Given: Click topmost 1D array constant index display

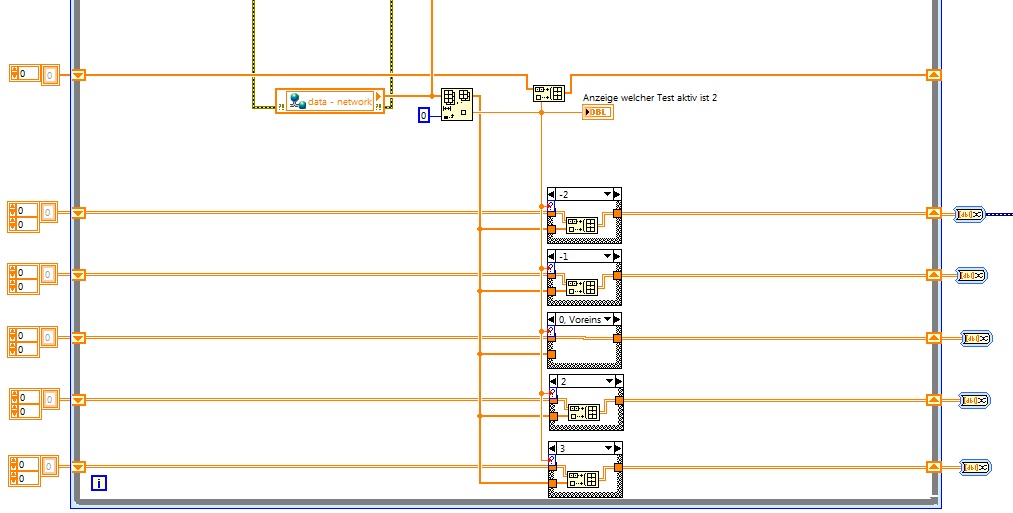Looking at the screenshot, I should click(25, 73).
